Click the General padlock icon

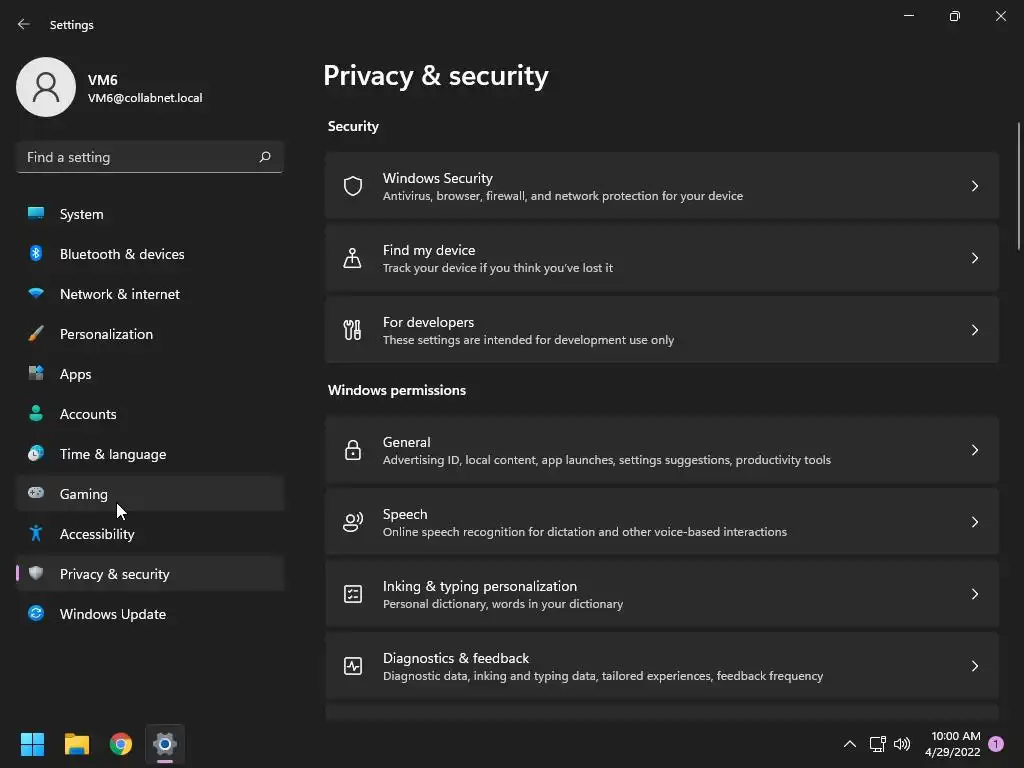353,450
